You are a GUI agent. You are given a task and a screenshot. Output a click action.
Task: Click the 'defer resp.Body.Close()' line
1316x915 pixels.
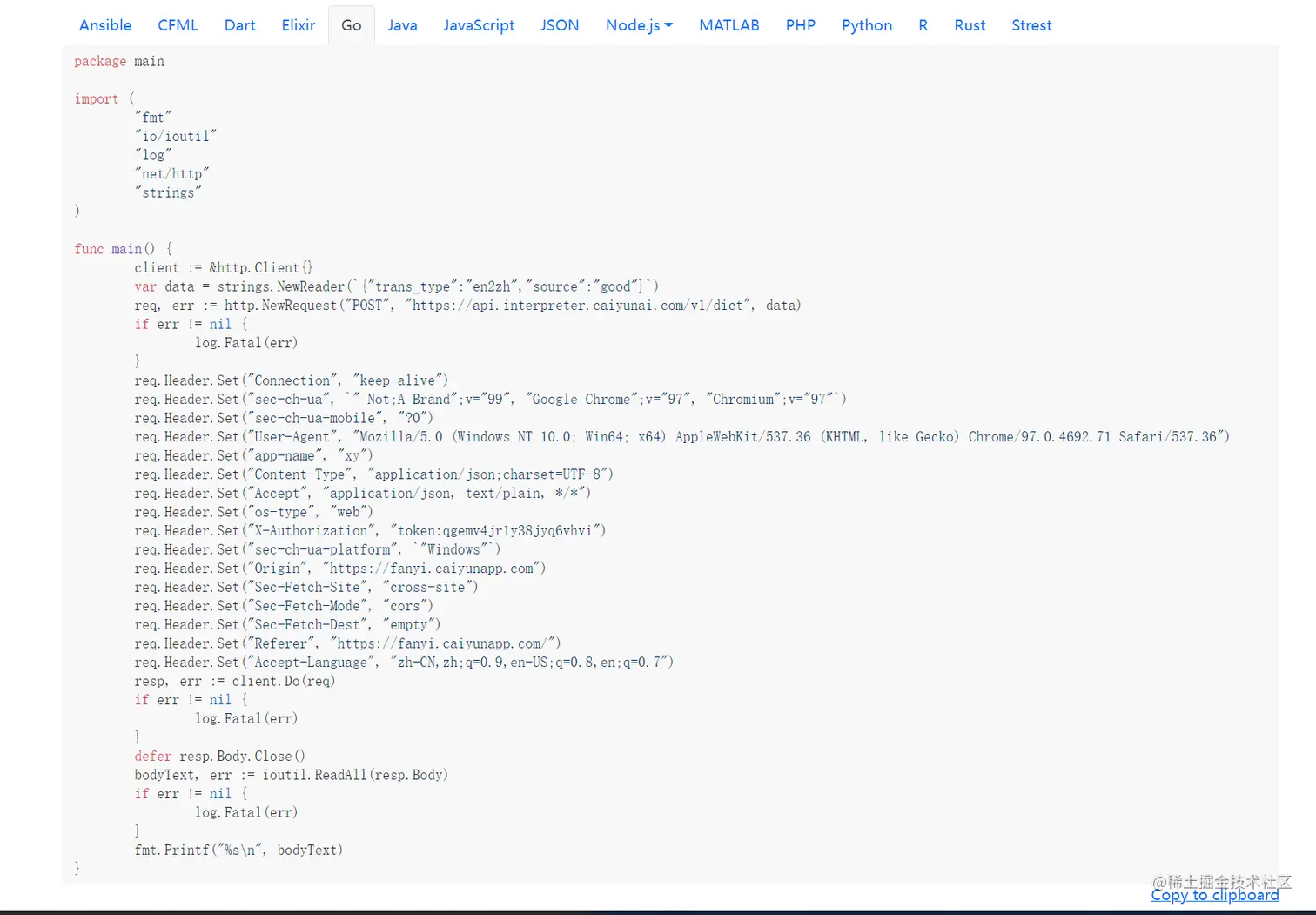coord(220,757)
